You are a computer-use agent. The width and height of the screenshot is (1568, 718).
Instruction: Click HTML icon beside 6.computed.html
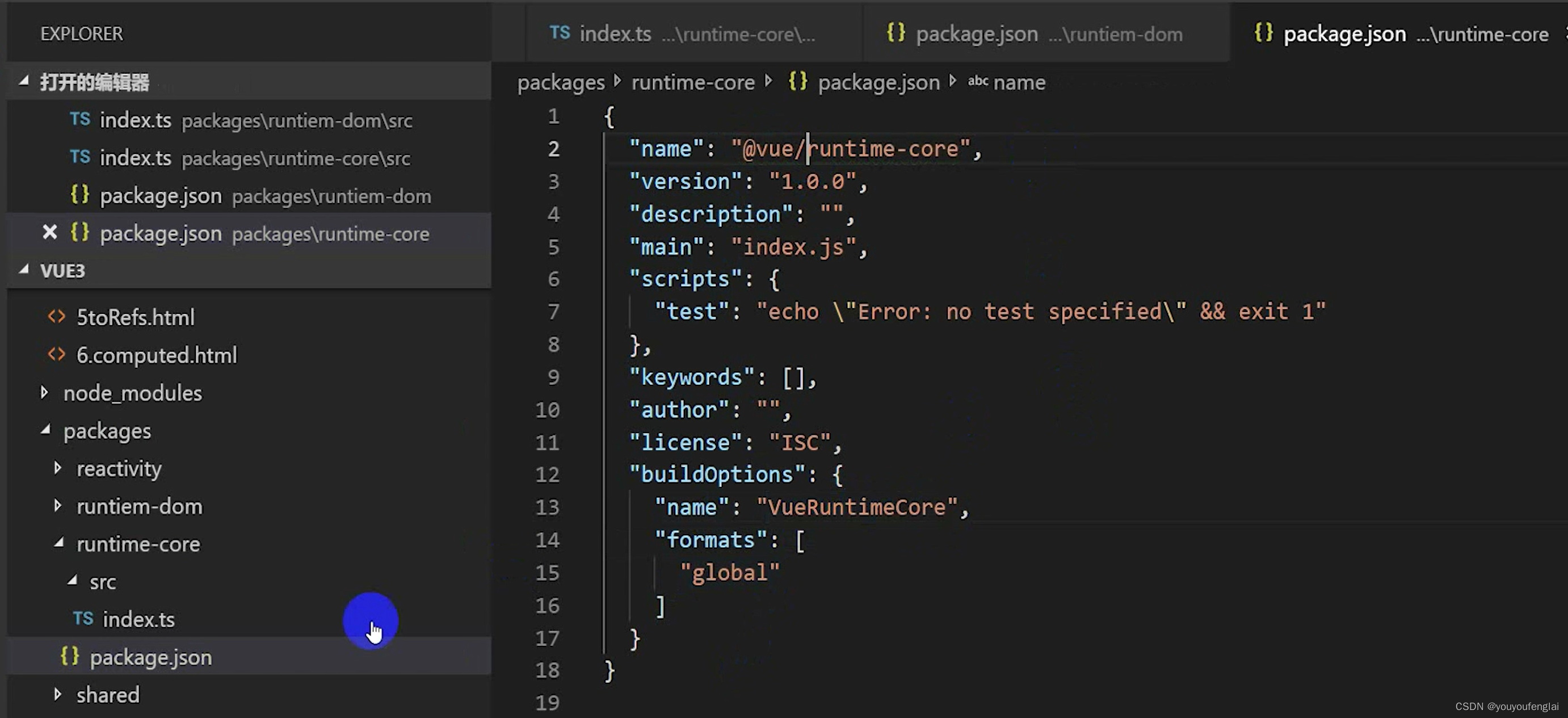[57, 354]
